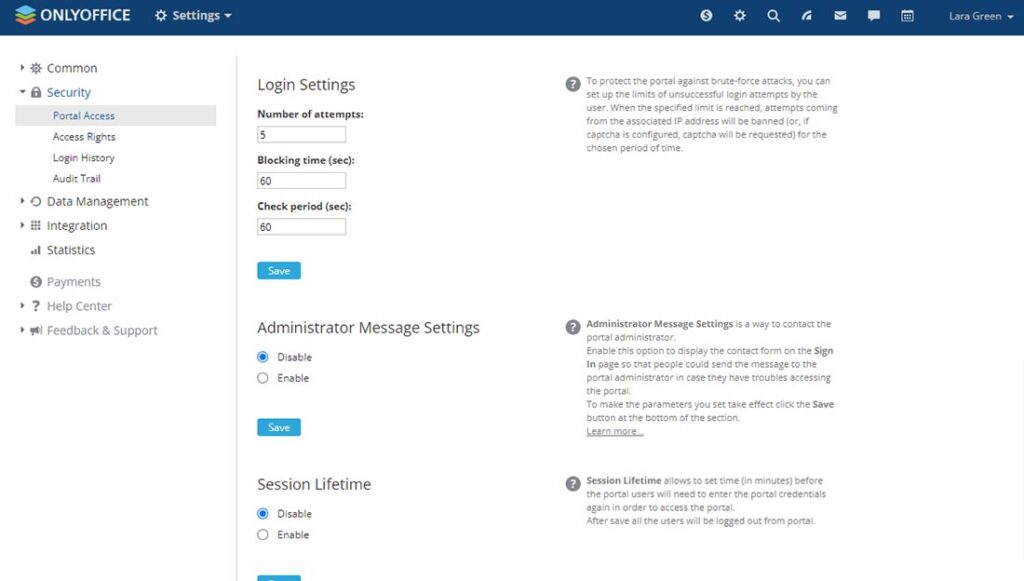The image size is (1024, 581).
Task: Click help icon beside Administrator Message Settings description
Action: click(573, 327)
